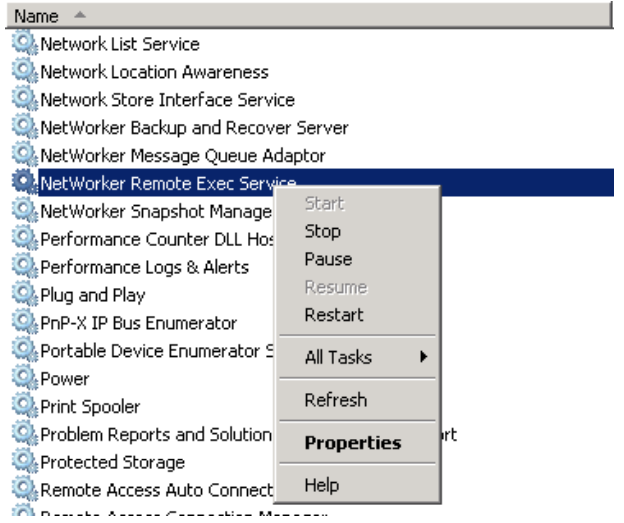Choose Restart from the context menu

pyautogui.click(x=357, y=315)
